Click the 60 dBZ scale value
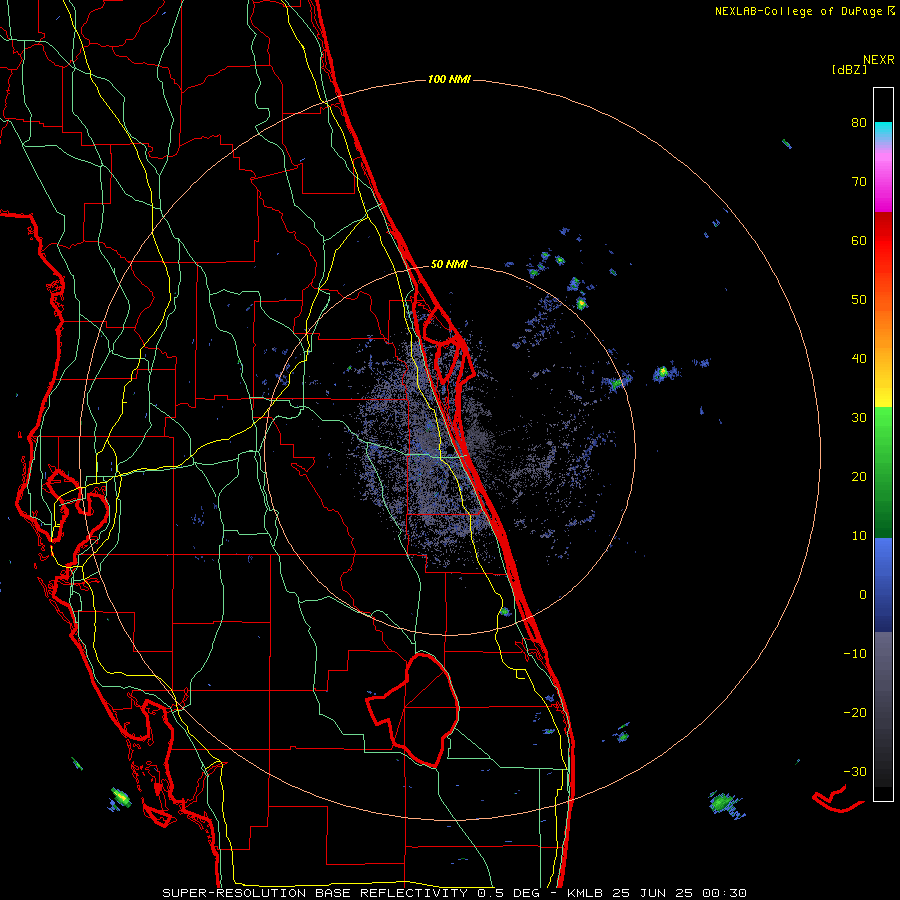900x900 pixels. pos(859,240)
